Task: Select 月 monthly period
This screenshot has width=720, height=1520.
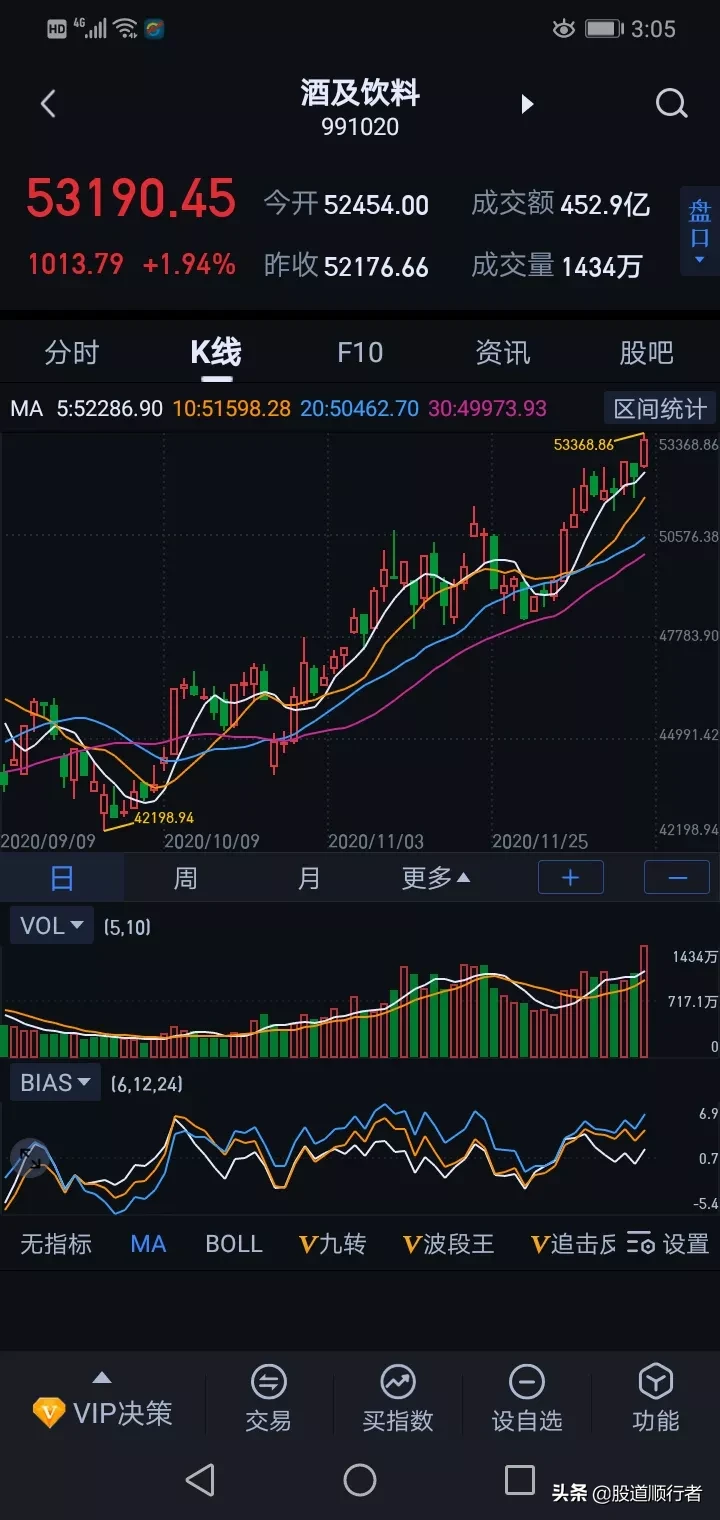Action: [310, 878]
